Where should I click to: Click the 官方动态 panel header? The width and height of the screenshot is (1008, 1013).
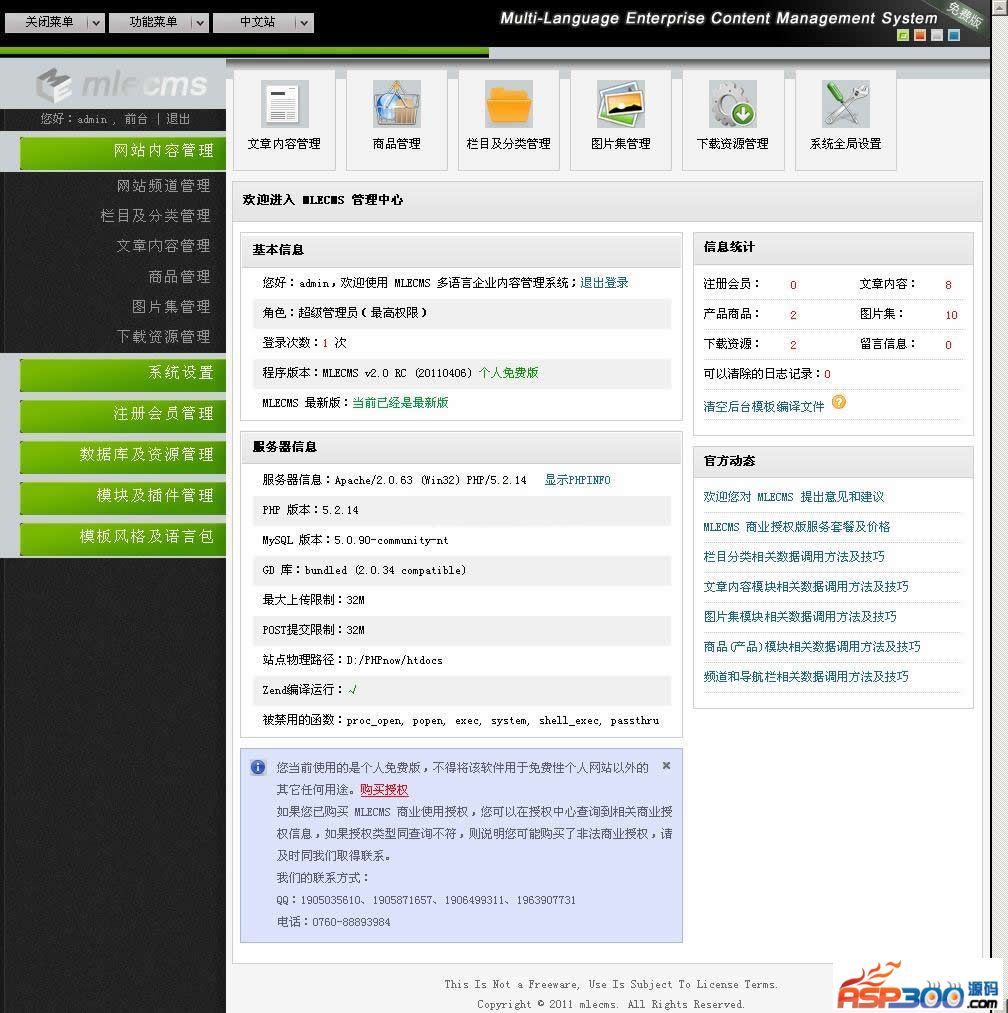[x=833, y=461]
